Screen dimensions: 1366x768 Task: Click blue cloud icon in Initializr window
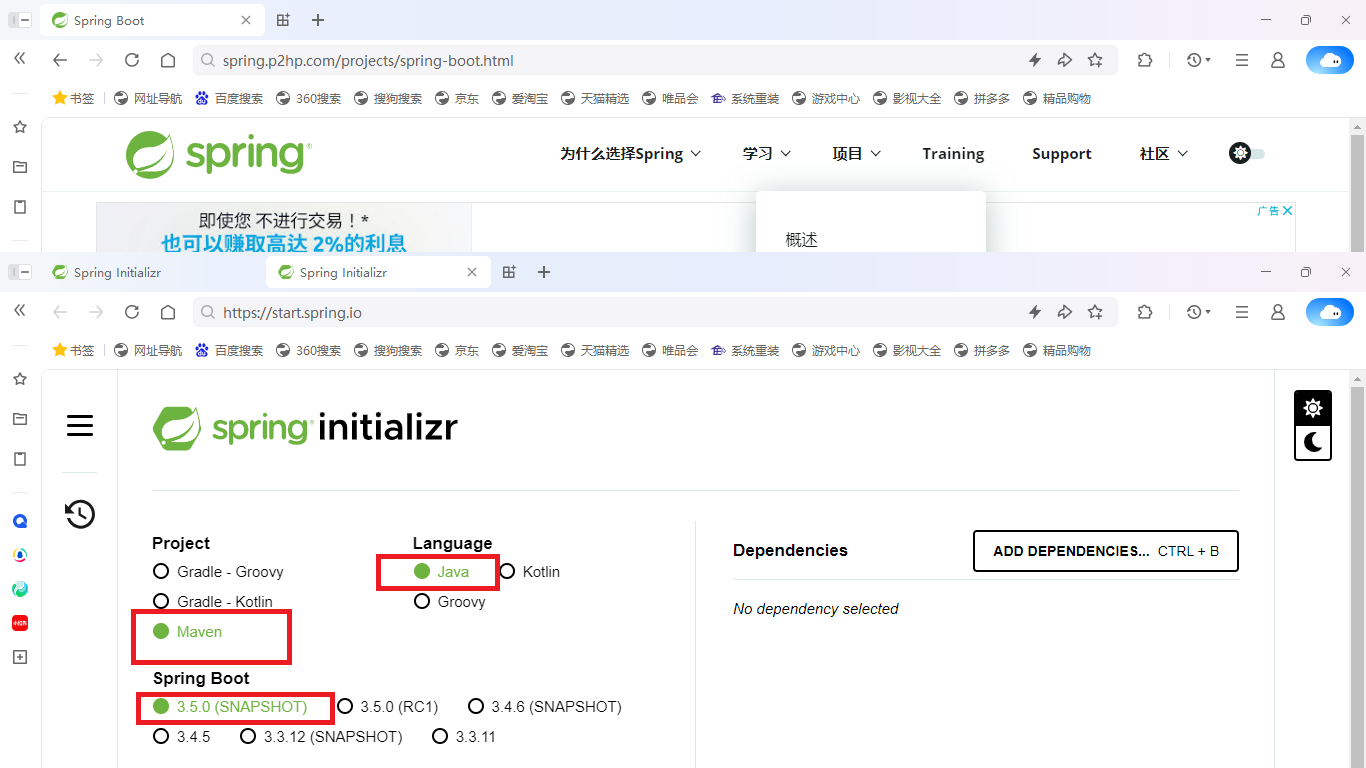(x=1330, y=312)
